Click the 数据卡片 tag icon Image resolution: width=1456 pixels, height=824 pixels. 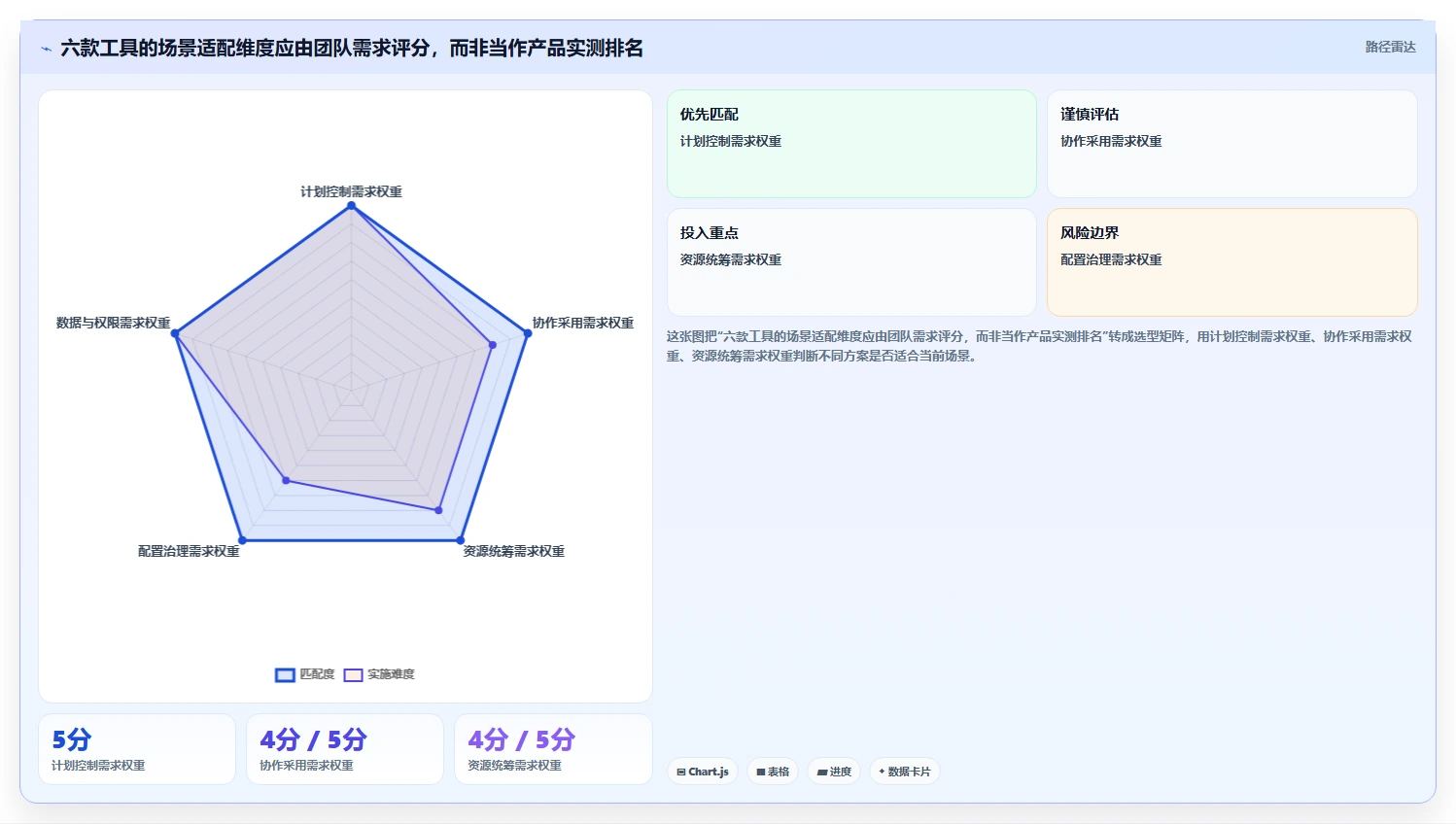[x=882, y=772]
